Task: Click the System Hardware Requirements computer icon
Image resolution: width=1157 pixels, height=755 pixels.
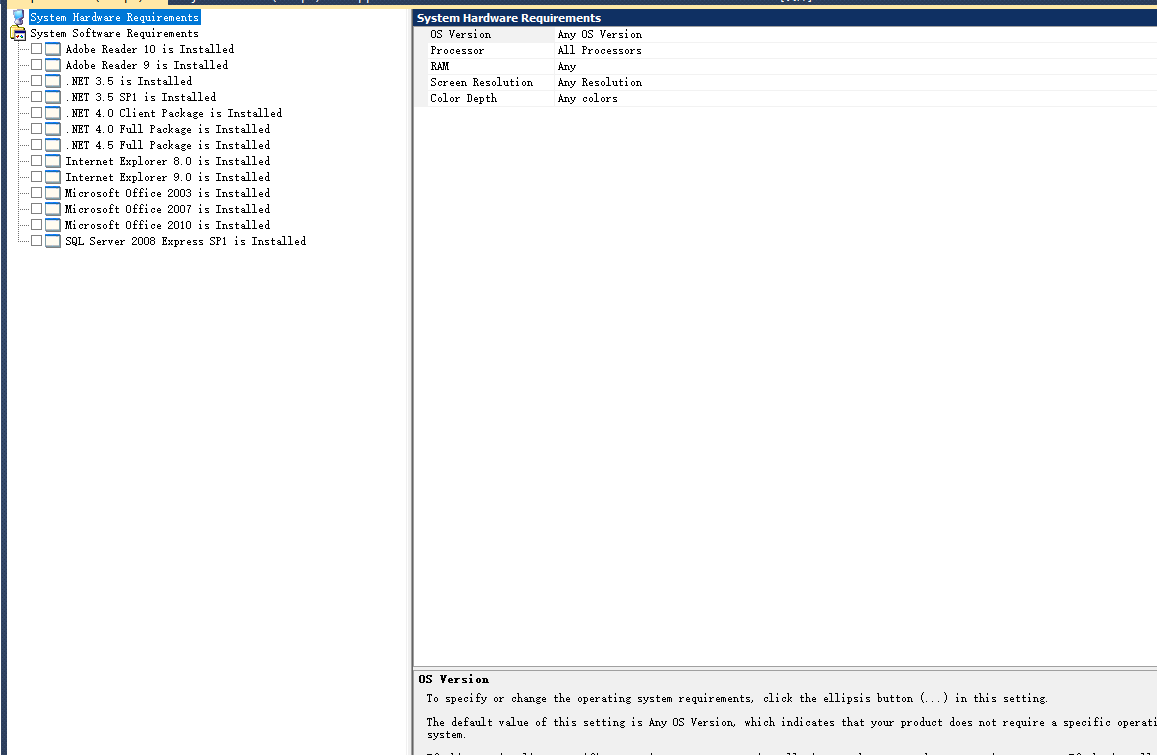Action: pyautogui.click(x=18, y=17)
